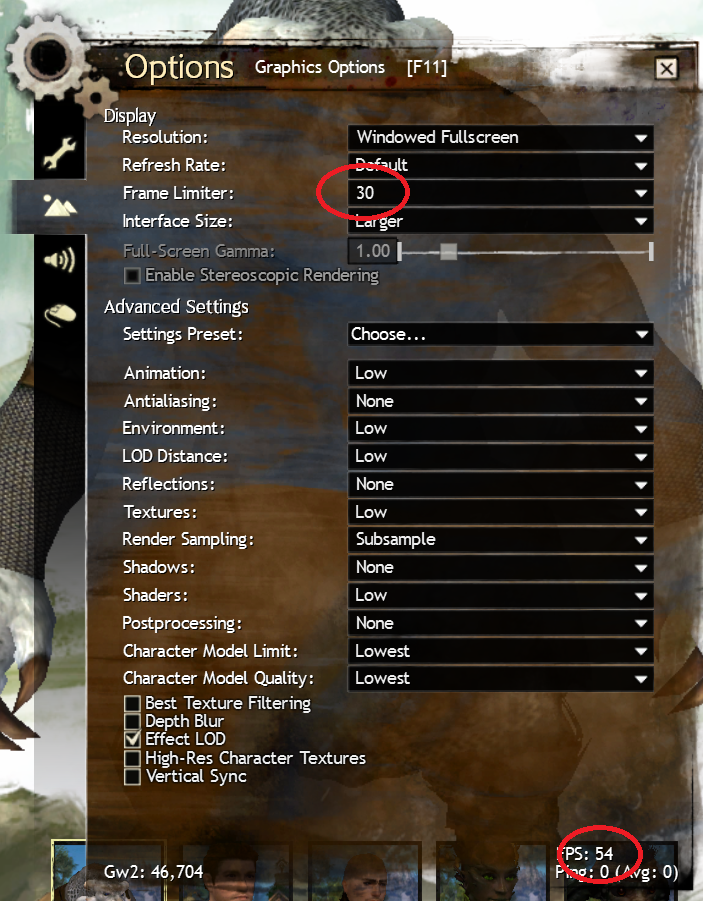
Task: Close the Options window with X
Action: click(x=667, y=69)
